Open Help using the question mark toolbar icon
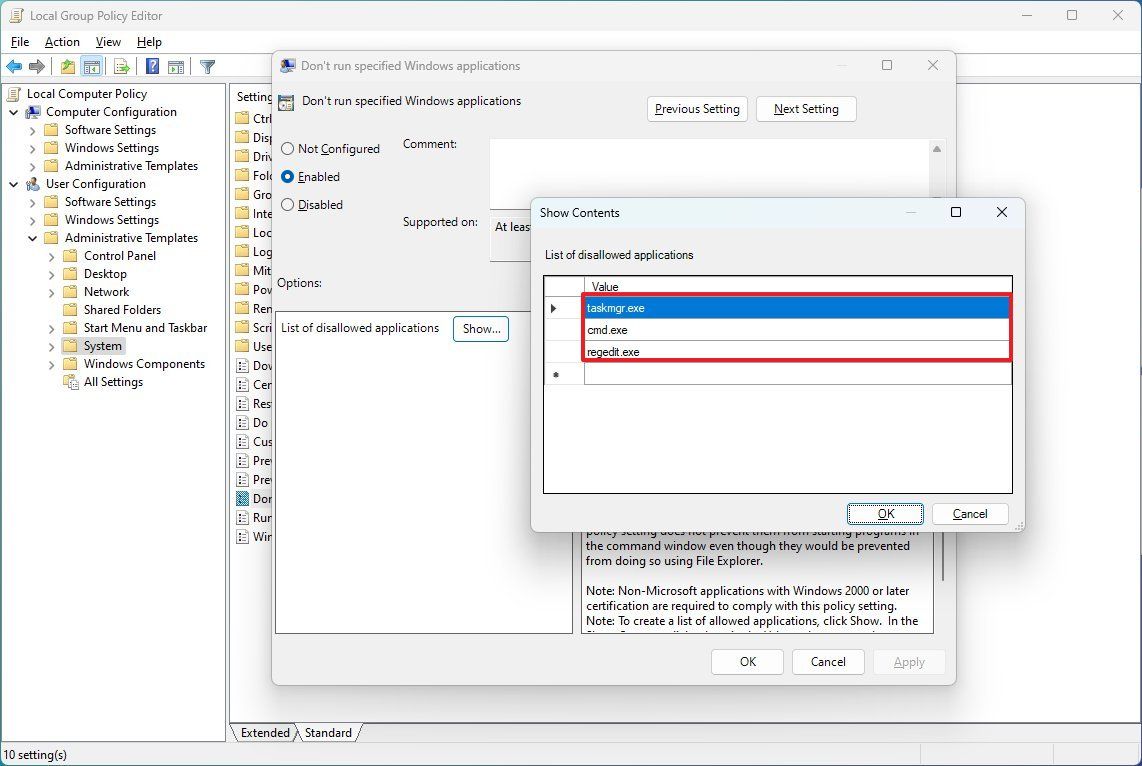1142x766 pixels. (150, 66)
